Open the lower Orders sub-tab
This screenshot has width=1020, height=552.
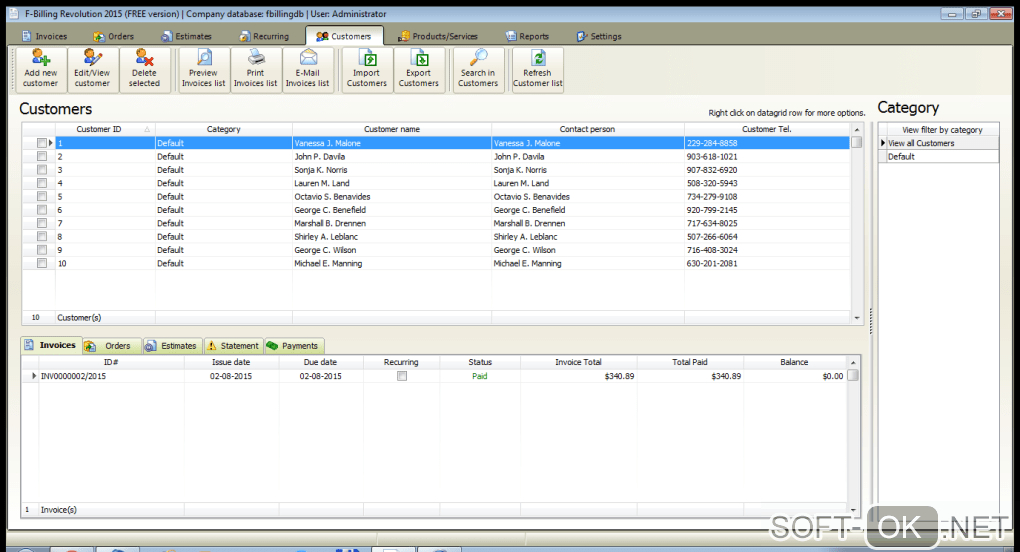[x=111, y=346]
